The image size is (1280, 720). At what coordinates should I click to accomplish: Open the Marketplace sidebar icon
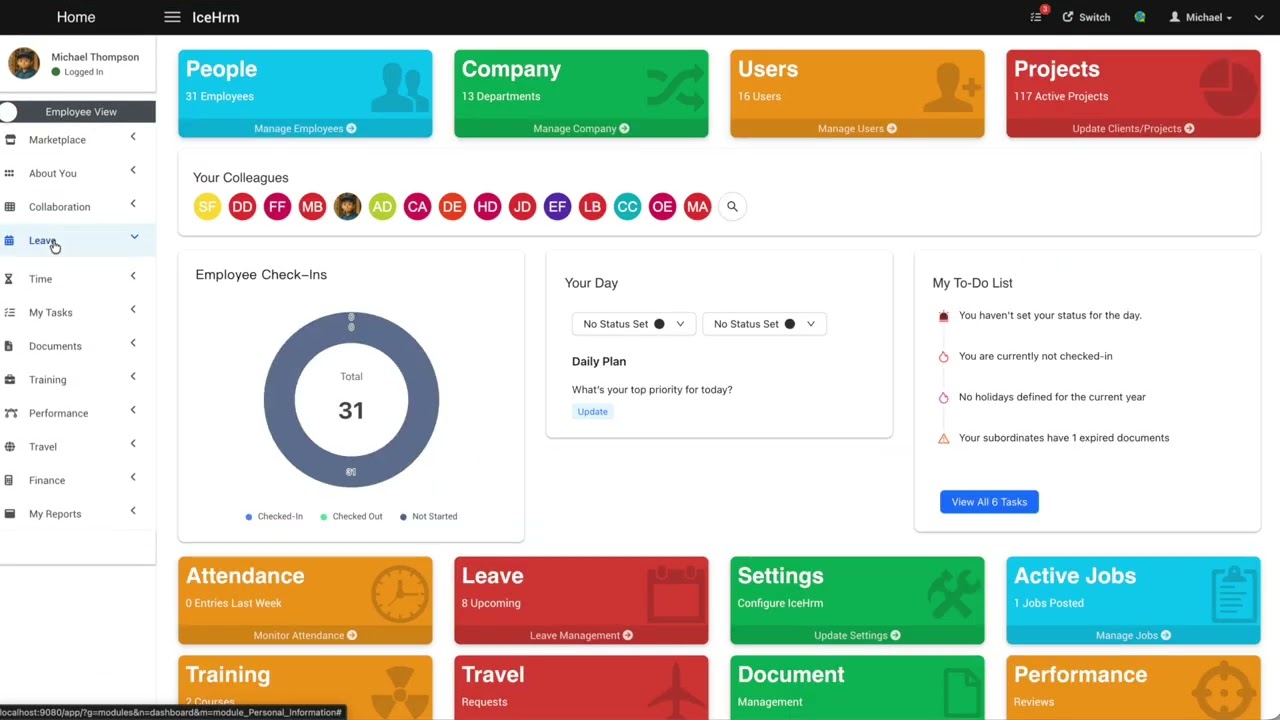[9, 140]
